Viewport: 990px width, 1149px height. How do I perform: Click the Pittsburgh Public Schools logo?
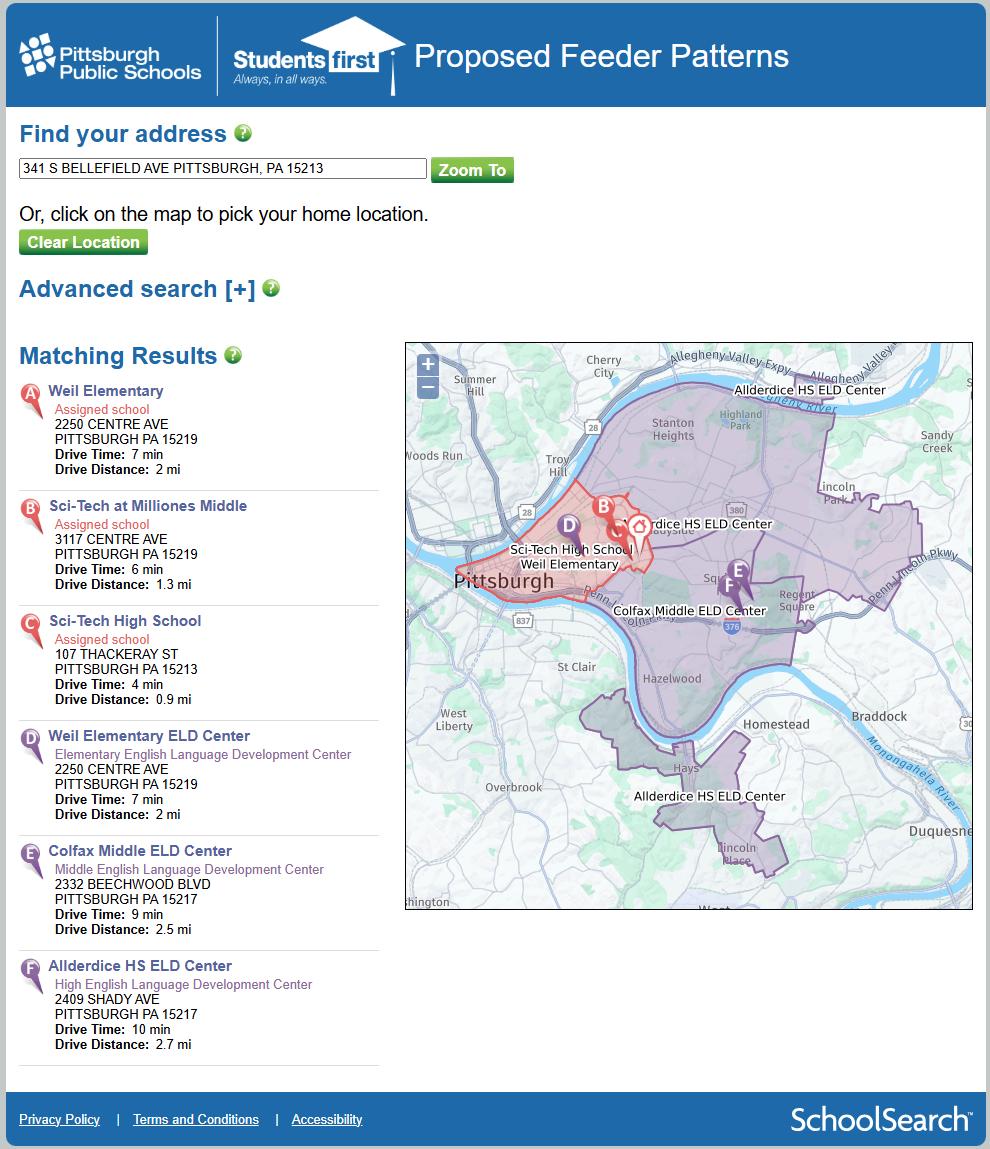[x=110, y=56]
